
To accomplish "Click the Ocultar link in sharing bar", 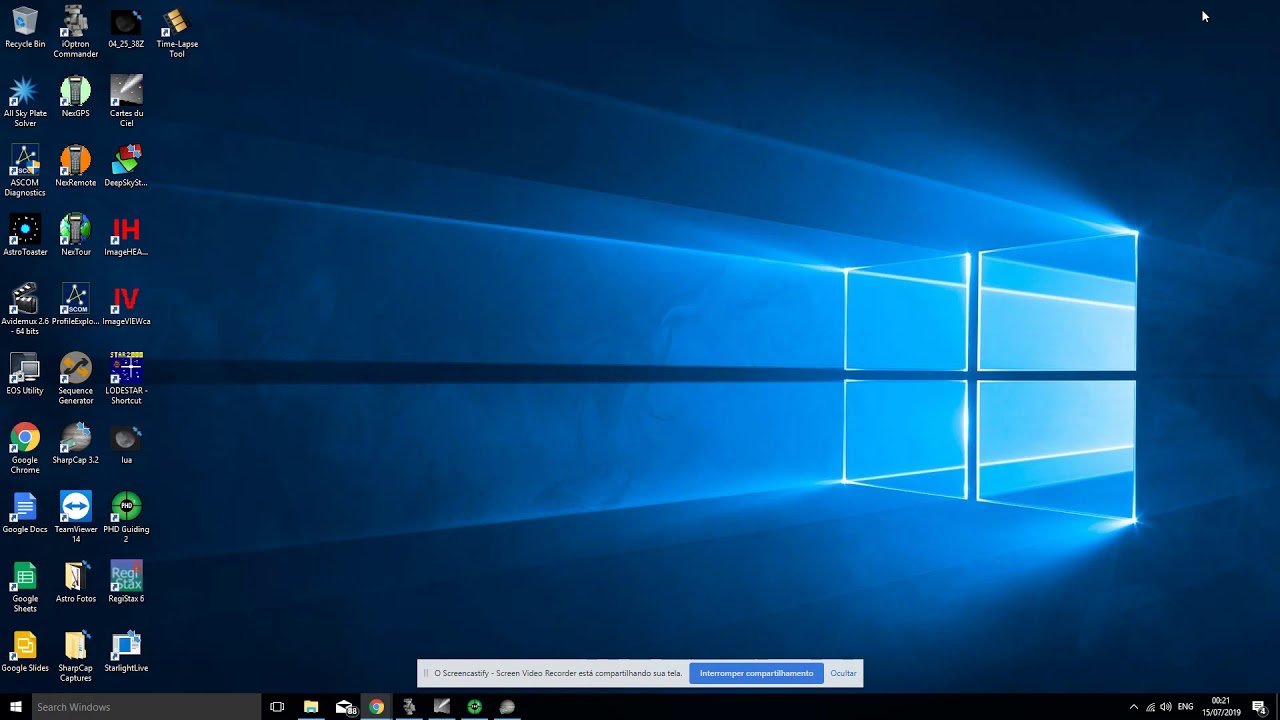I will 843,673.
